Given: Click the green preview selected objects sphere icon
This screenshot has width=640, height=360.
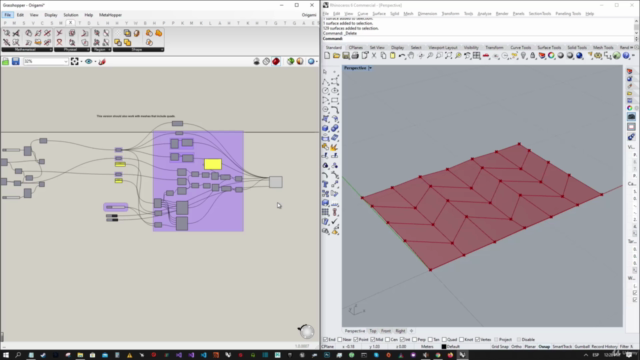Looking at the screenshot, I should [x=290, y=61].
